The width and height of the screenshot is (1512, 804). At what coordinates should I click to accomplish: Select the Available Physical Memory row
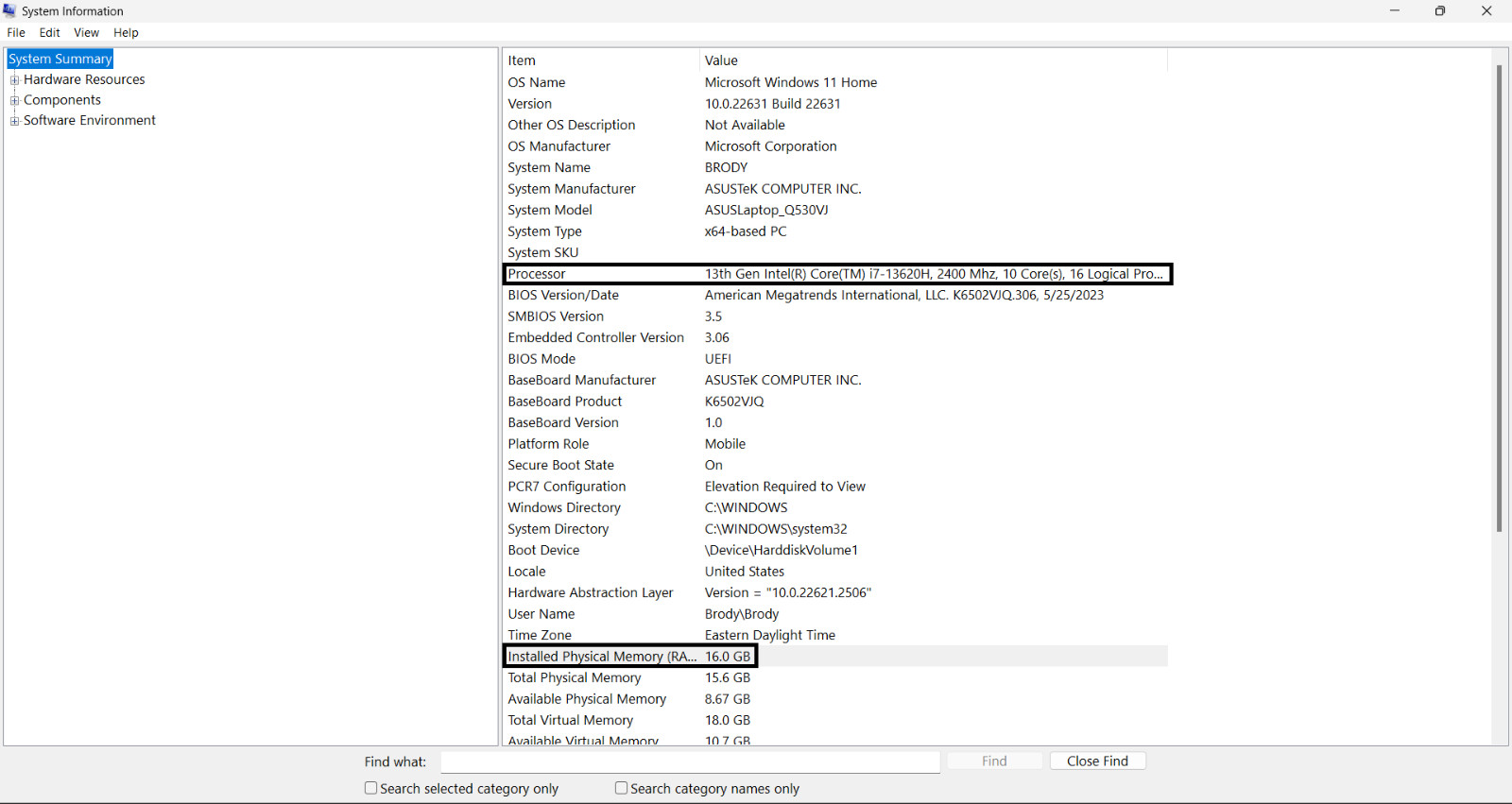[836, 699]
